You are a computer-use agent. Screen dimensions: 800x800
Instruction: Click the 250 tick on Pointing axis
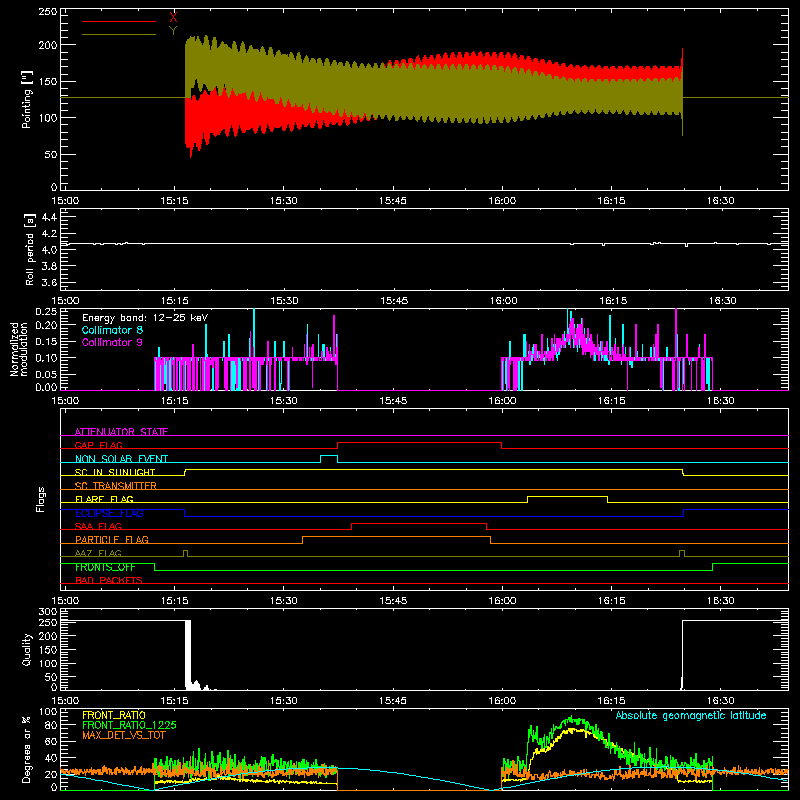48,12
